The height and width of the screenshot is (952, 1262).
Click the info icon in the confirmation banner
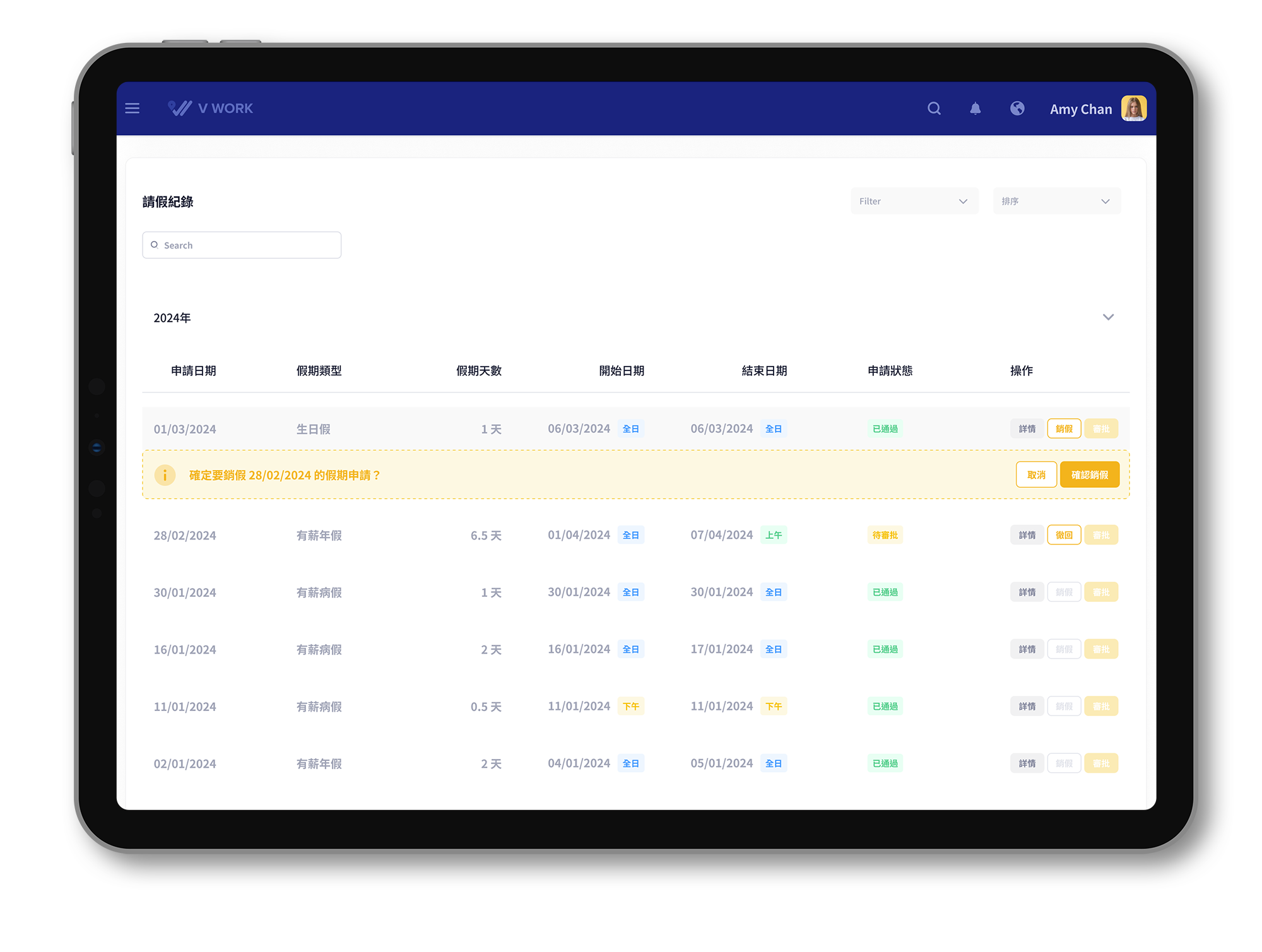point(165,475)
